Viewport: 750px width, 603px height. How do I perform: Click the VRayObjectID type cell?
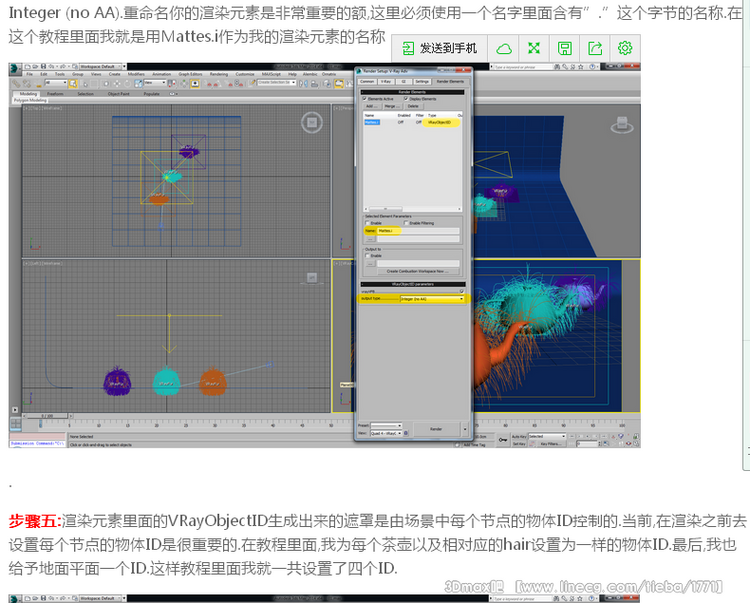[x=440, y=122]
